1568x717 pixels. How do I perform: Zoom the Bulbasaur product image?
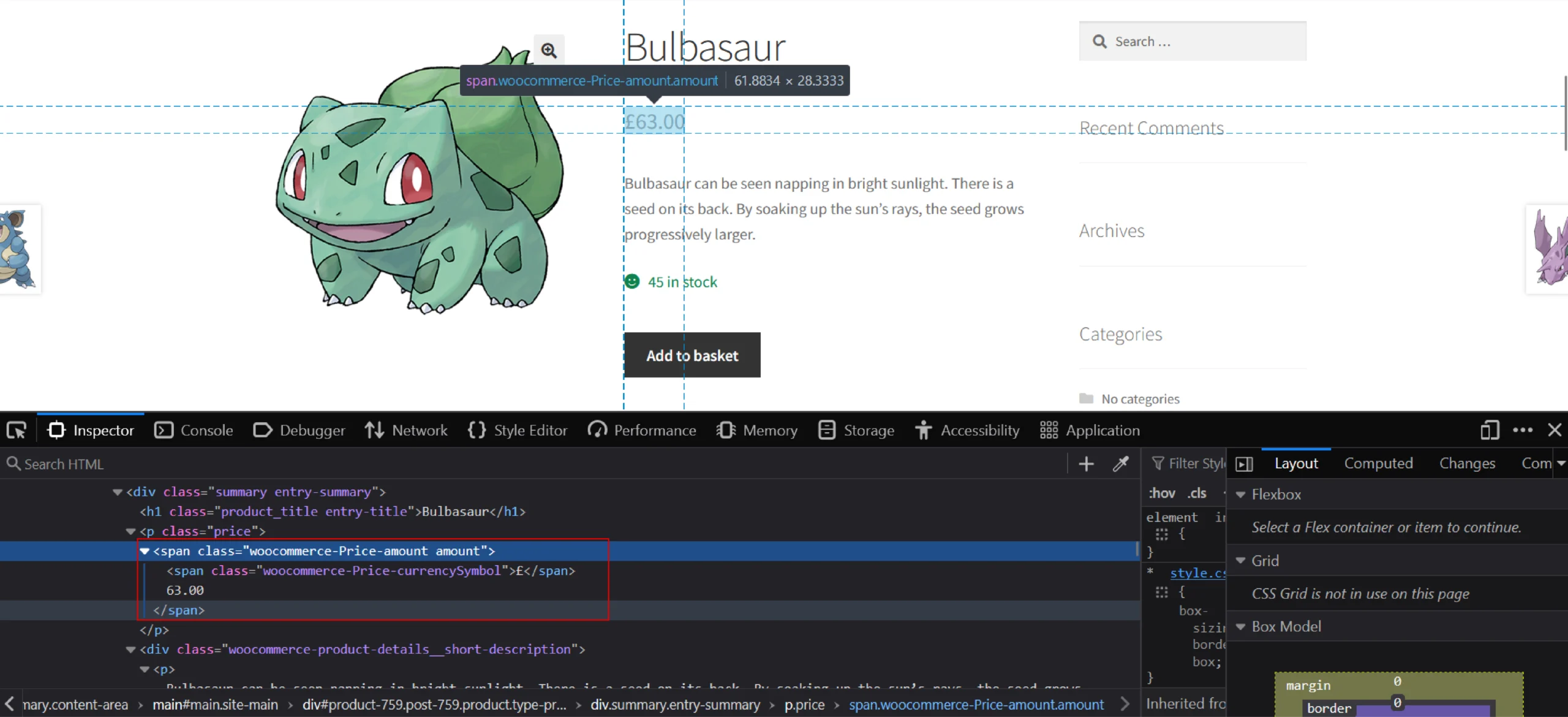point(549,50)
